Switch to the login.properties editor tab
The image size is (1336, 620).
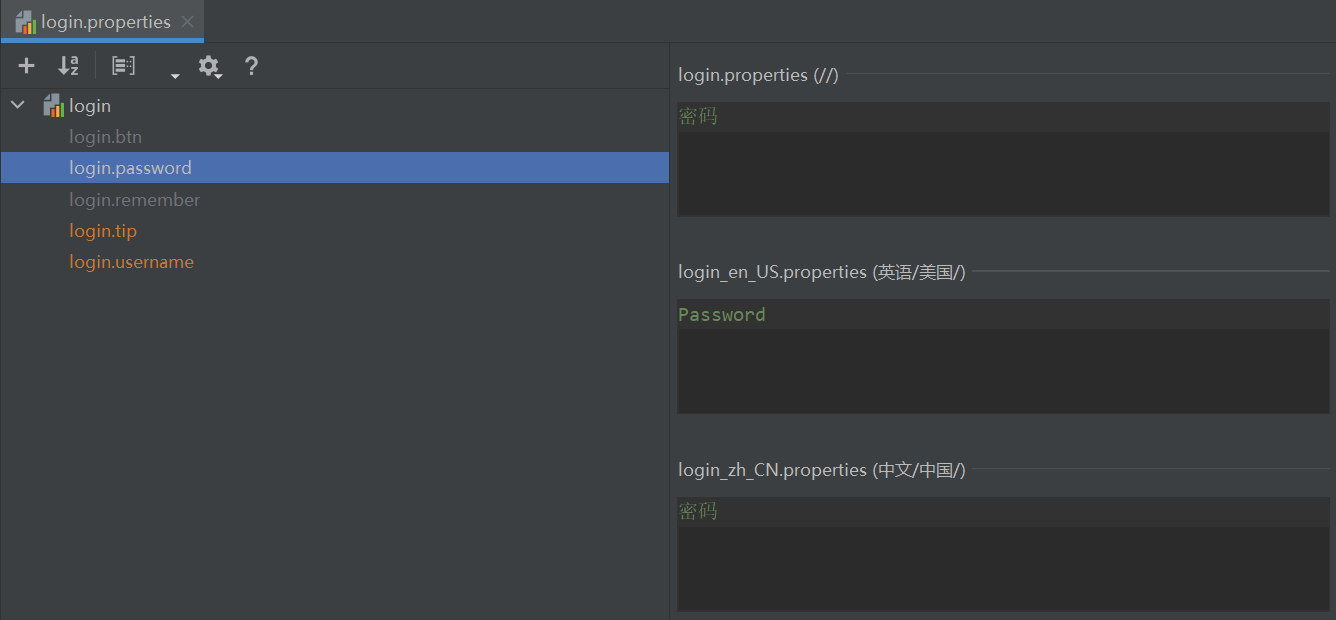point(105,22)
